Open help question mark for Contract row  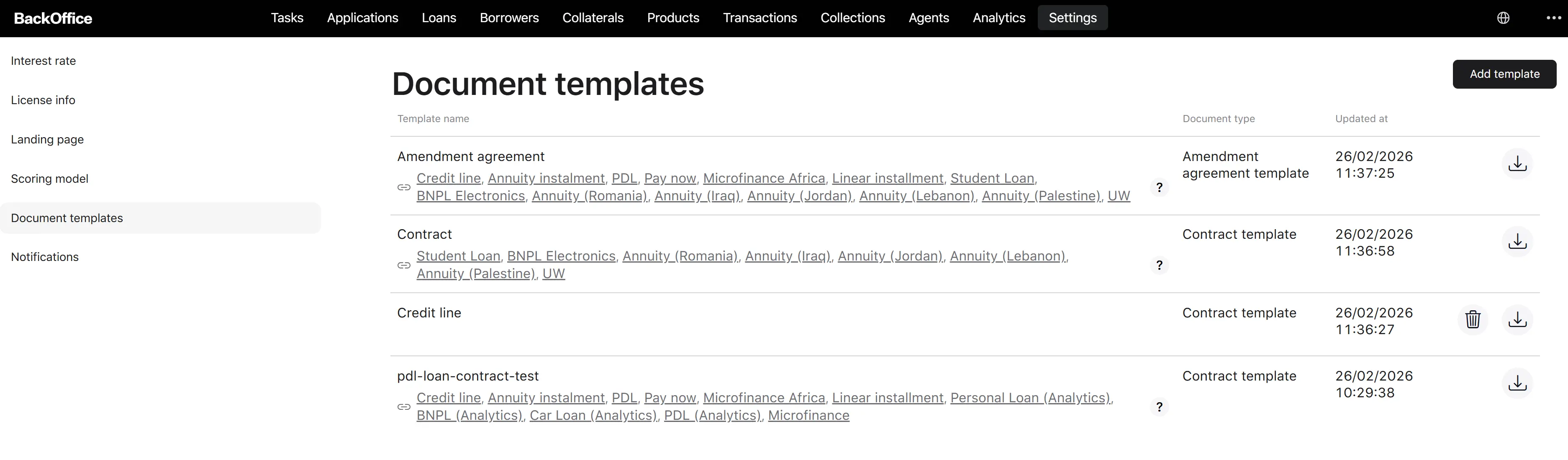click(1160, 265)
